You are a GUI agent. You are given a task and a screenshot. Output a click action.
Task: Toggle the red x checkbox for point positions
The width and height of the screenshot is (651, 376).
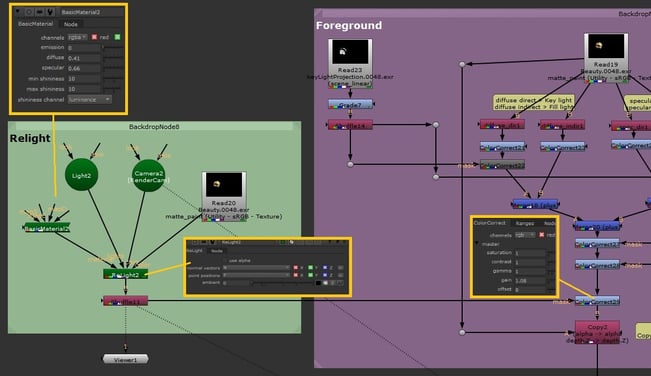296,275
